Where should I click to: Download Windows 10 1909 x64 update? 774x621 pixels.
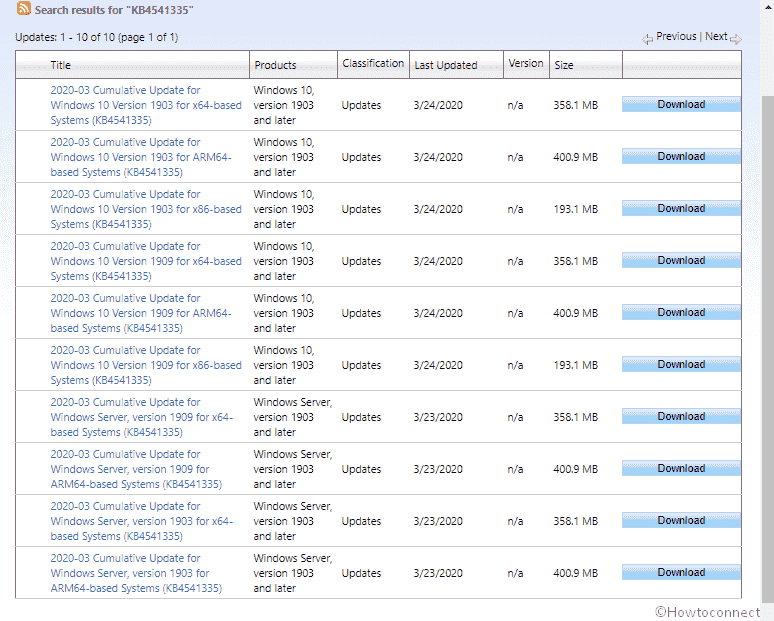point(681,261)
